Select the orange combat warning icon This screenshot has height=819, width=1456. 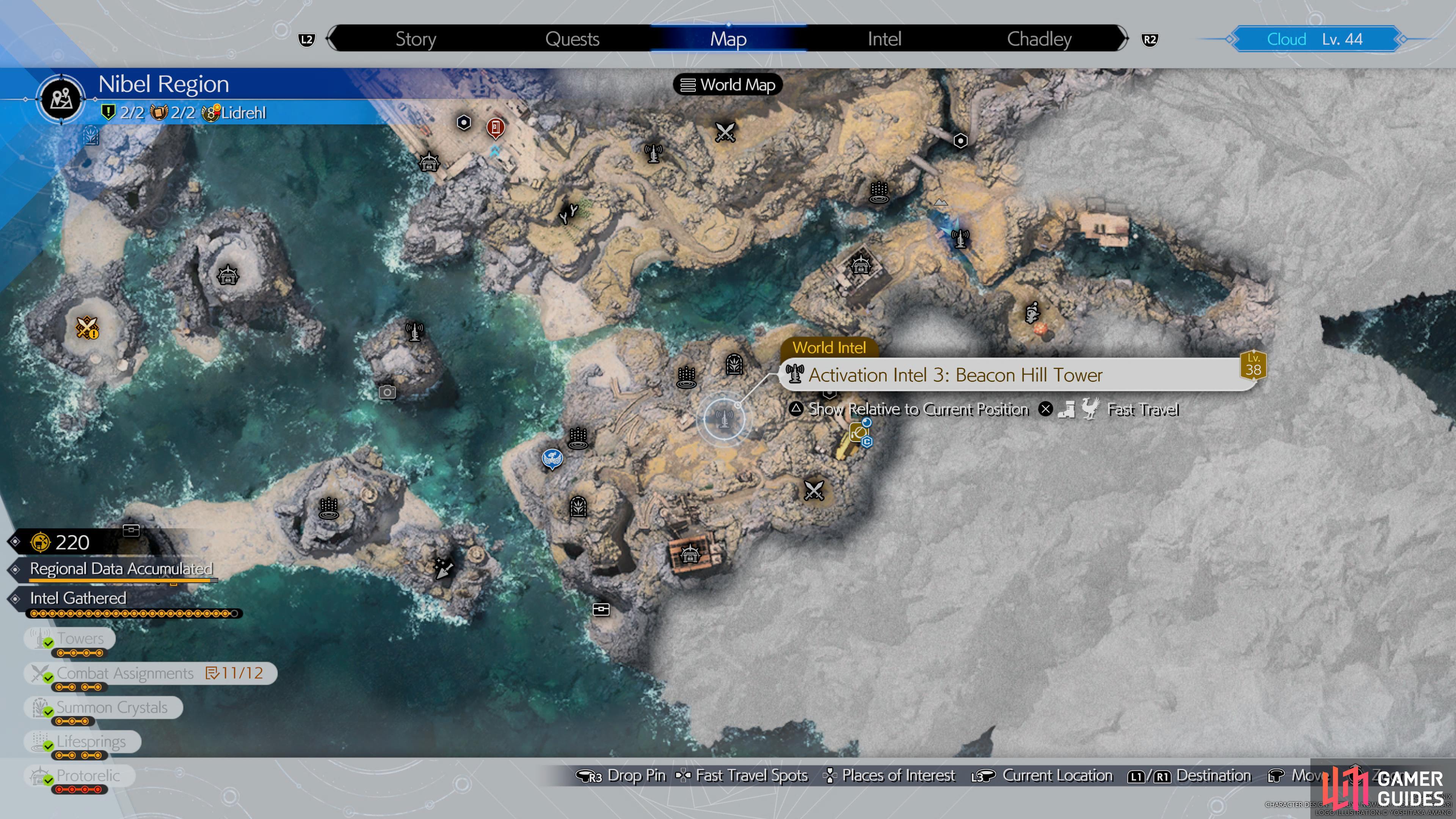click(x=87, y=327)
